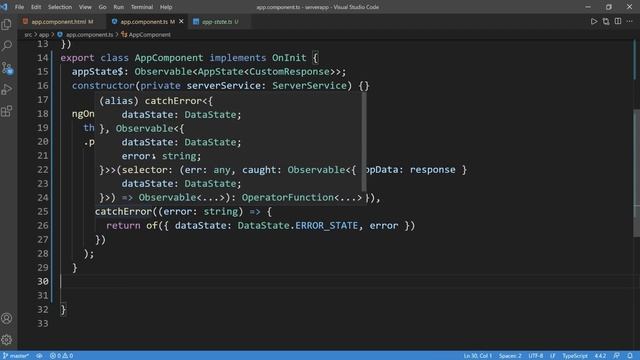Change indentation via Spaces: 2

tap(510, 356)
